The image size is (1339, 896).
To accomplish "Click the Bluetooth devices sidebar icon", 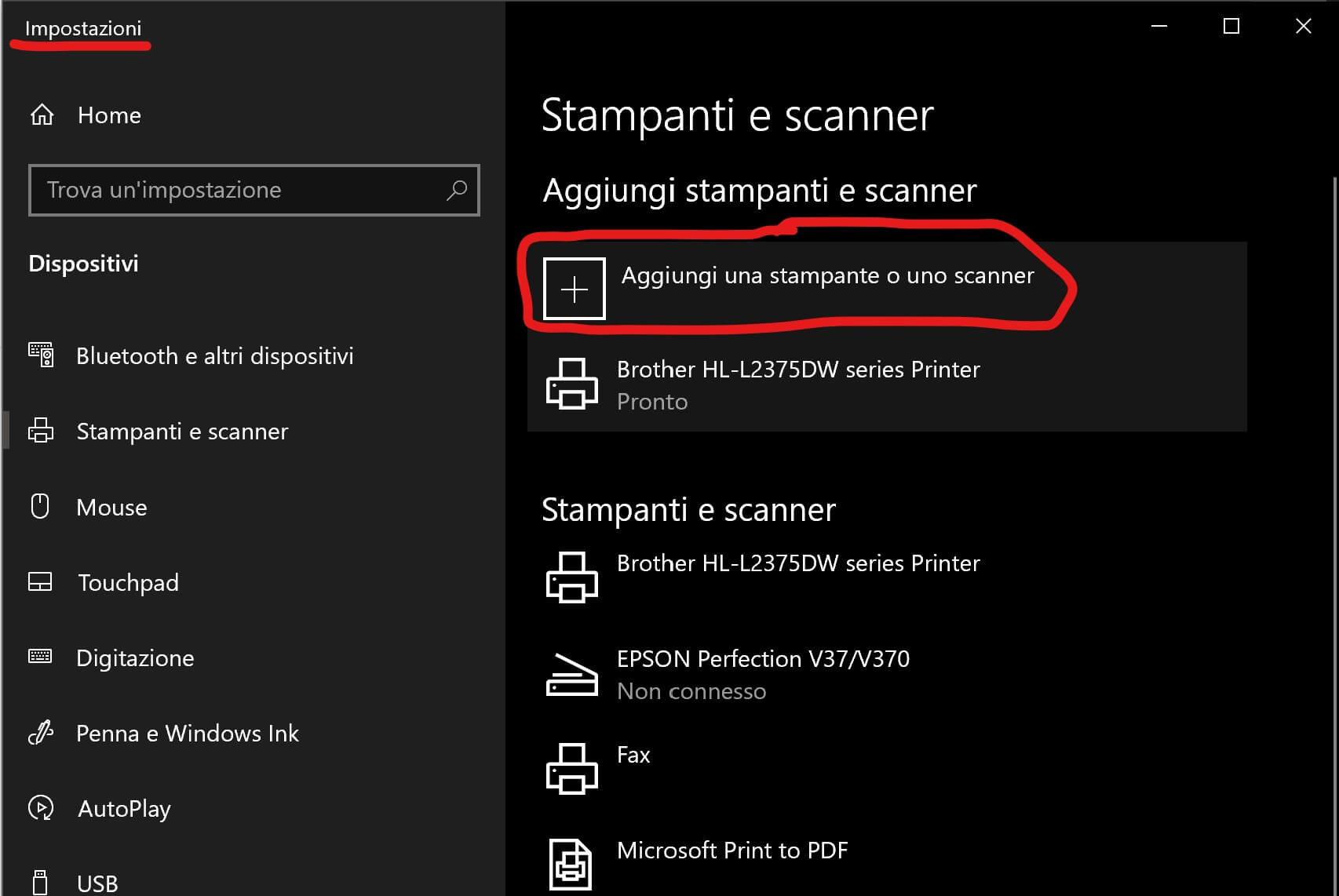I will (x=41, y=355).
